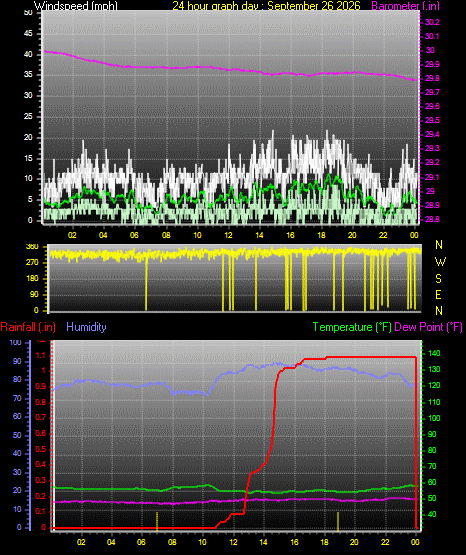This screenshot has height=555, width=466.
Task: Select hour 18 under the windspeed chart
Action: tap(321, 235)
